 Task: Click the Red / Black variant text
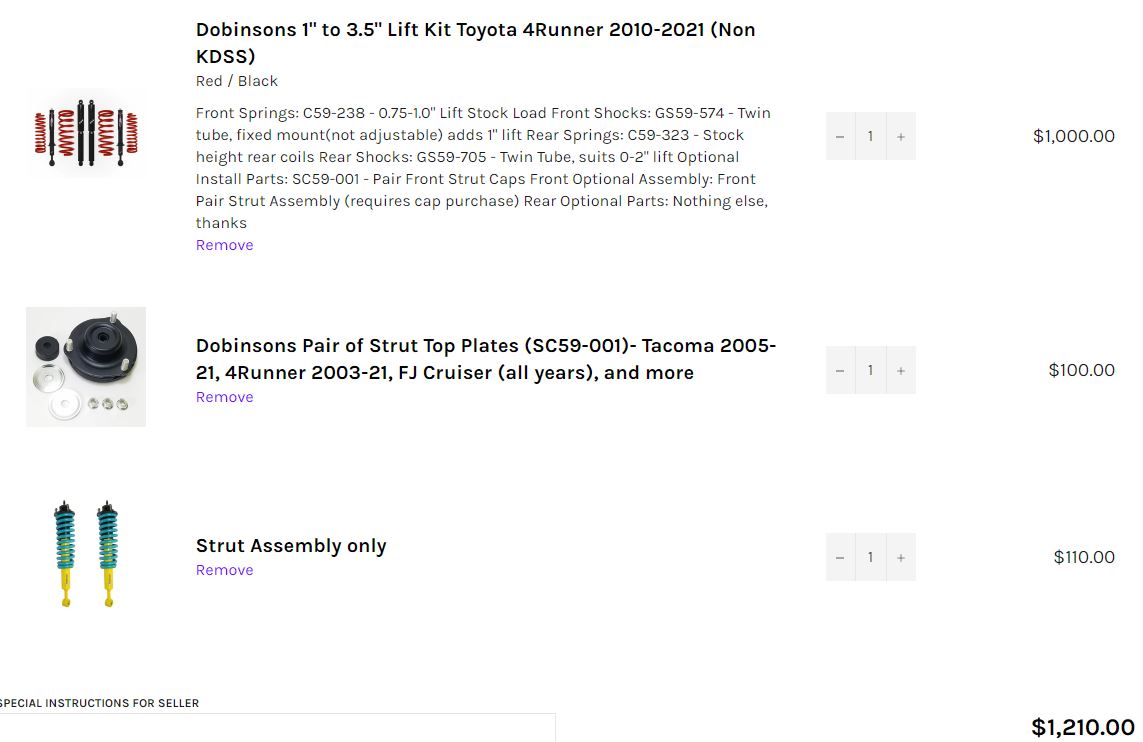pos(236,81)
